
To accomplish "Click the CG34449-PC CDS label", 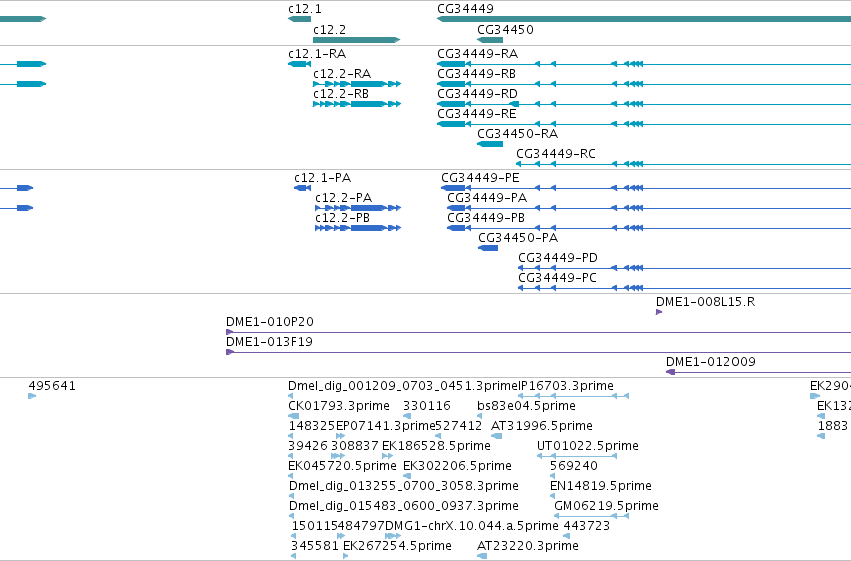I will 557,278.
